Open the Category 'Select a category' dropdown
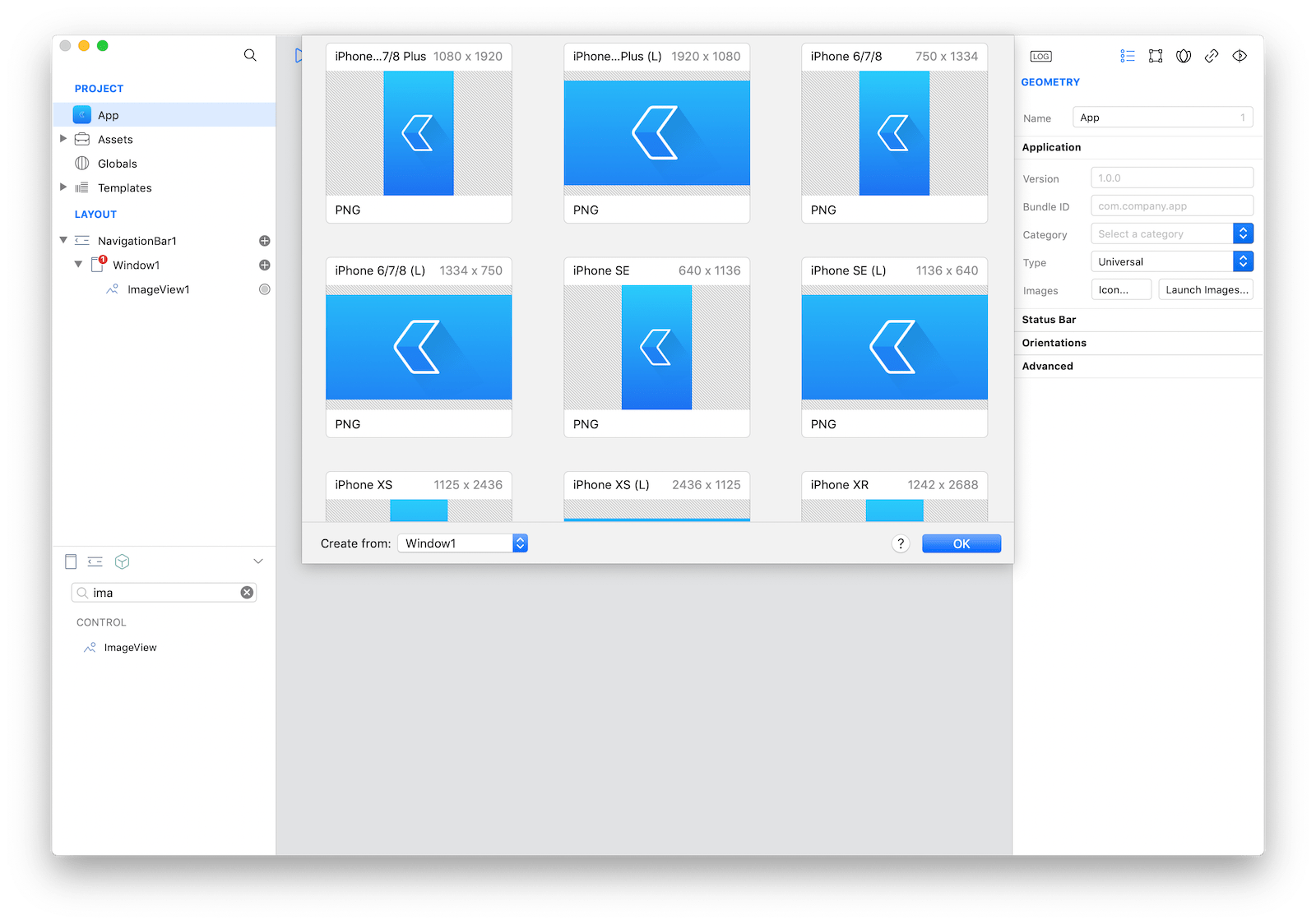Image resolution: width=1316 pixels, height=924 pixels. [1172, 234]
